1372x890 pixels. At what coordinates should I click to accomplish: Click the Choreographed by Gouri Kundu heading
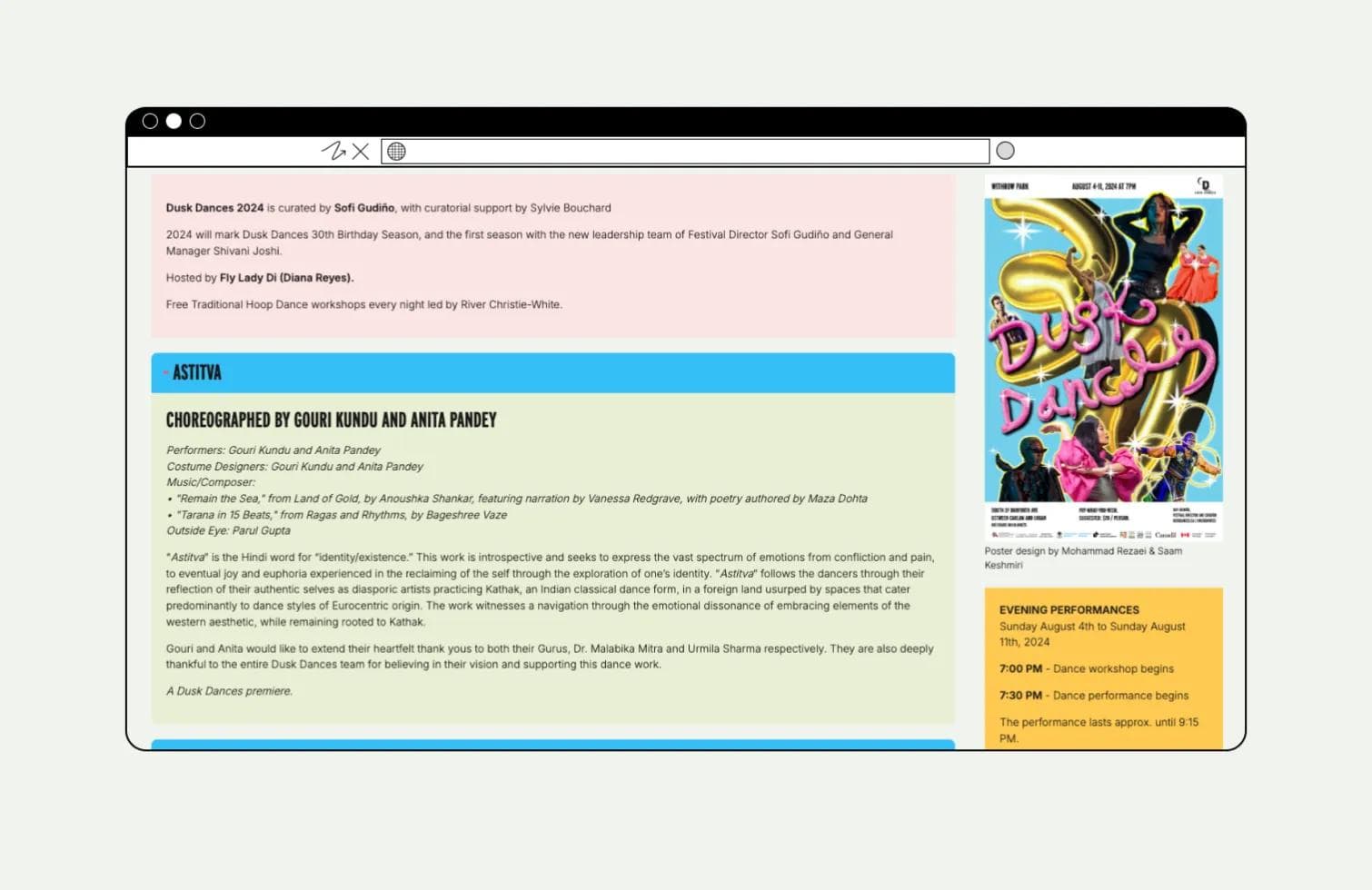click(331, 420)
